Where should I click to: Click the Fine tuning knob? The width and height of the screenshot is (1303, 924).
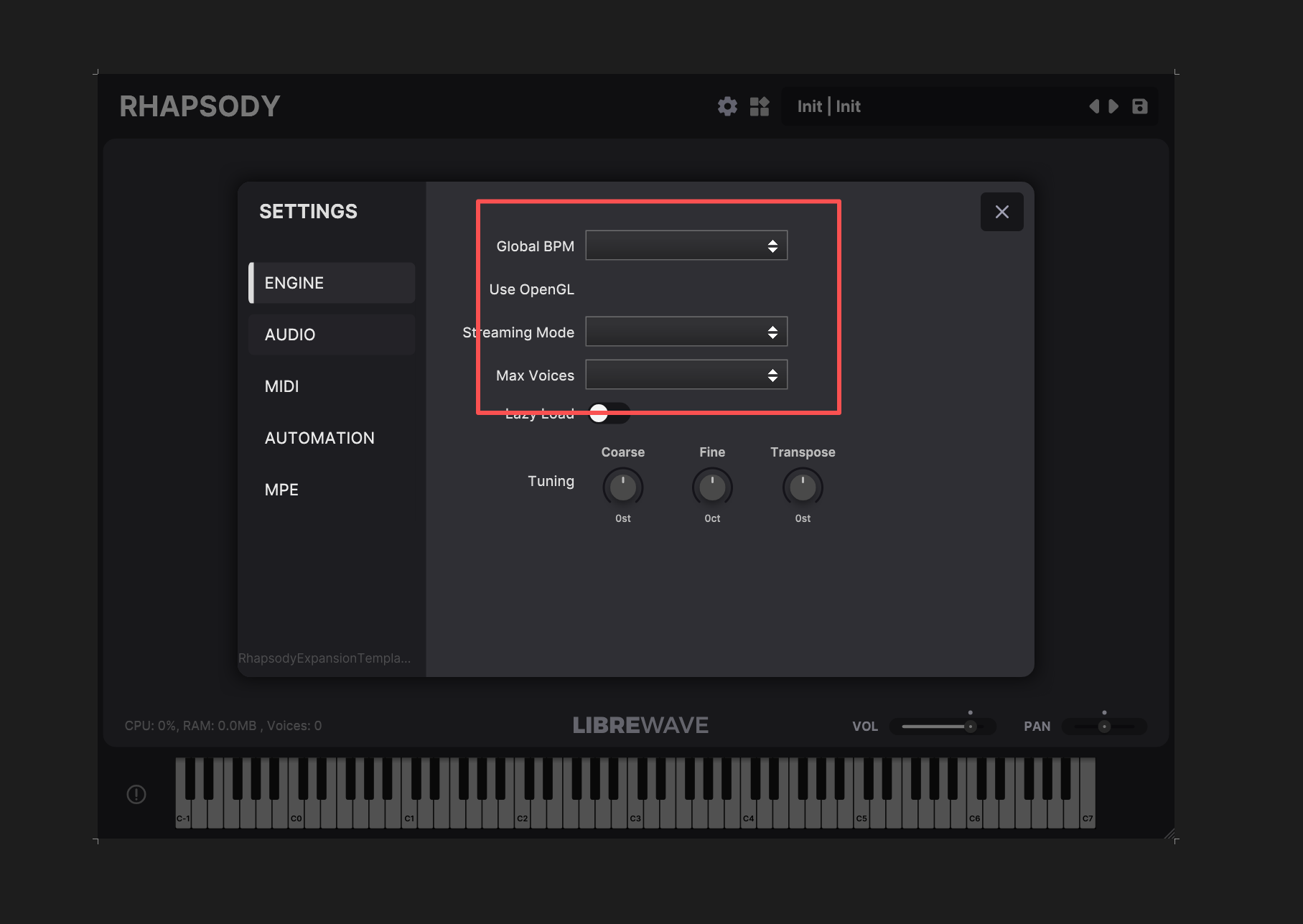pos(712,487)
